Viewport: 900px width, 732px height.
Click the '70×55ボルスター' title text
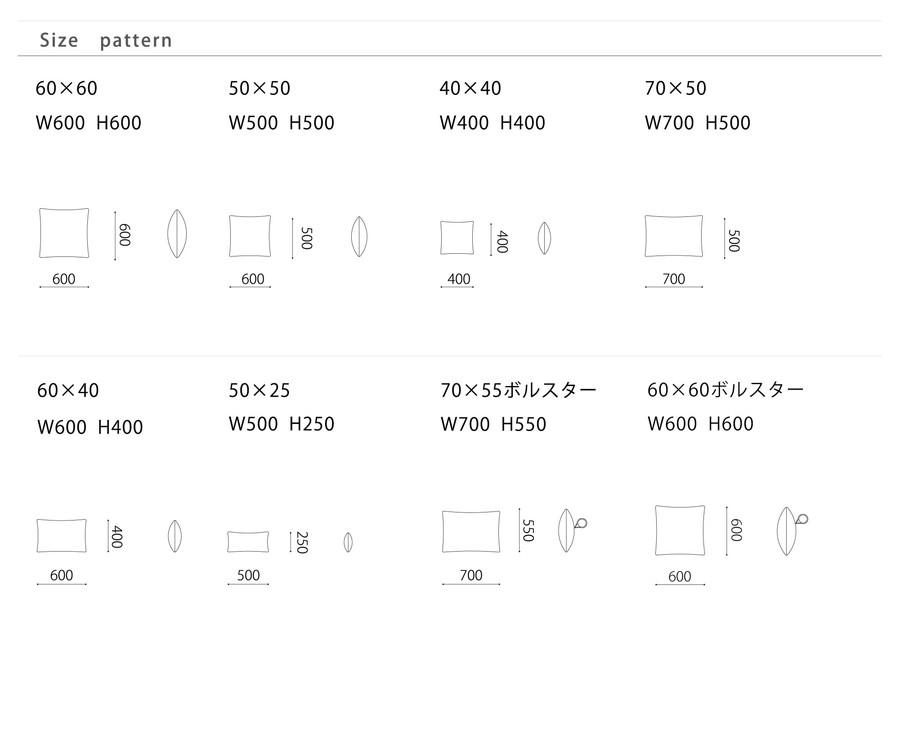(x=518, y=390)
